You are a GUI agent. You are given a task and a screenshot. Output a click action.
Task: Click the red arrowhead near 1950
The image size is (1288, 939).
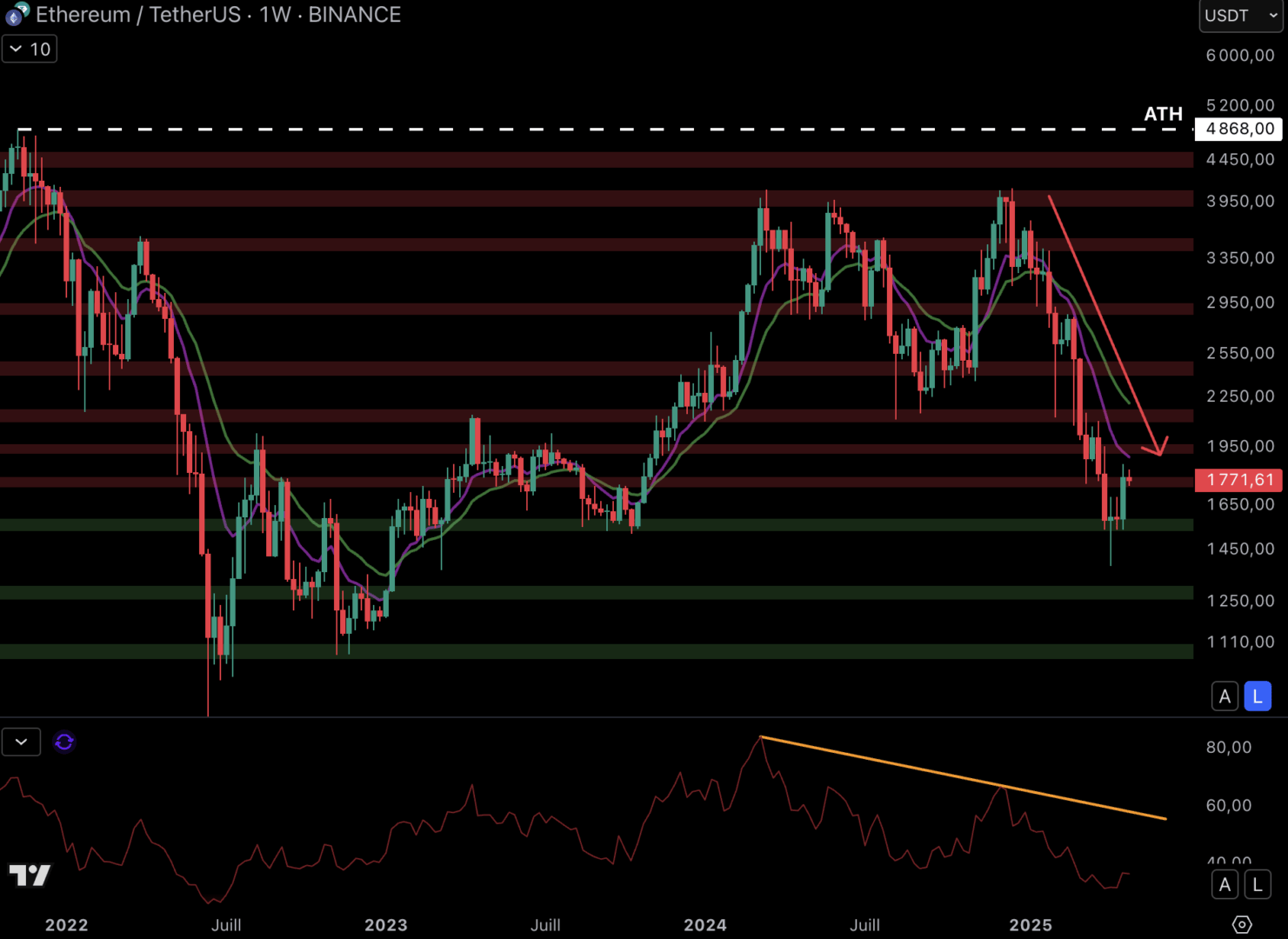[x=1158, y=448]
